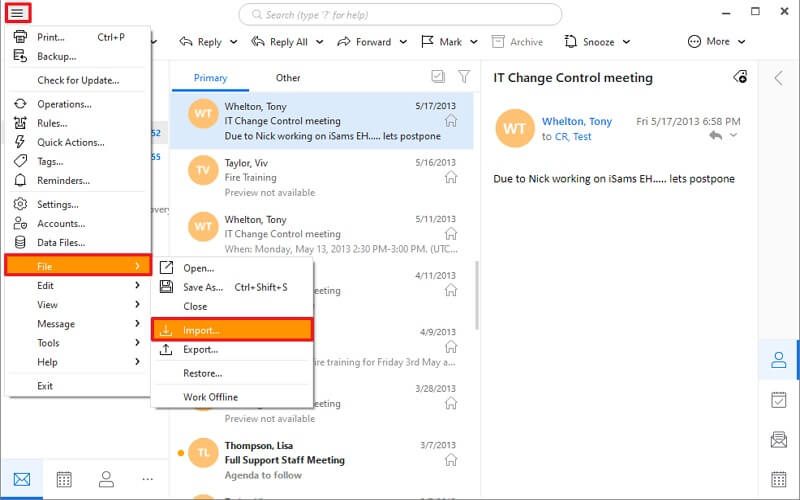Image resolution: width=800 pixels, height=500 pixels.
Task: Open Taylor, Viv Fire Training email
Action: coord(322,177)
